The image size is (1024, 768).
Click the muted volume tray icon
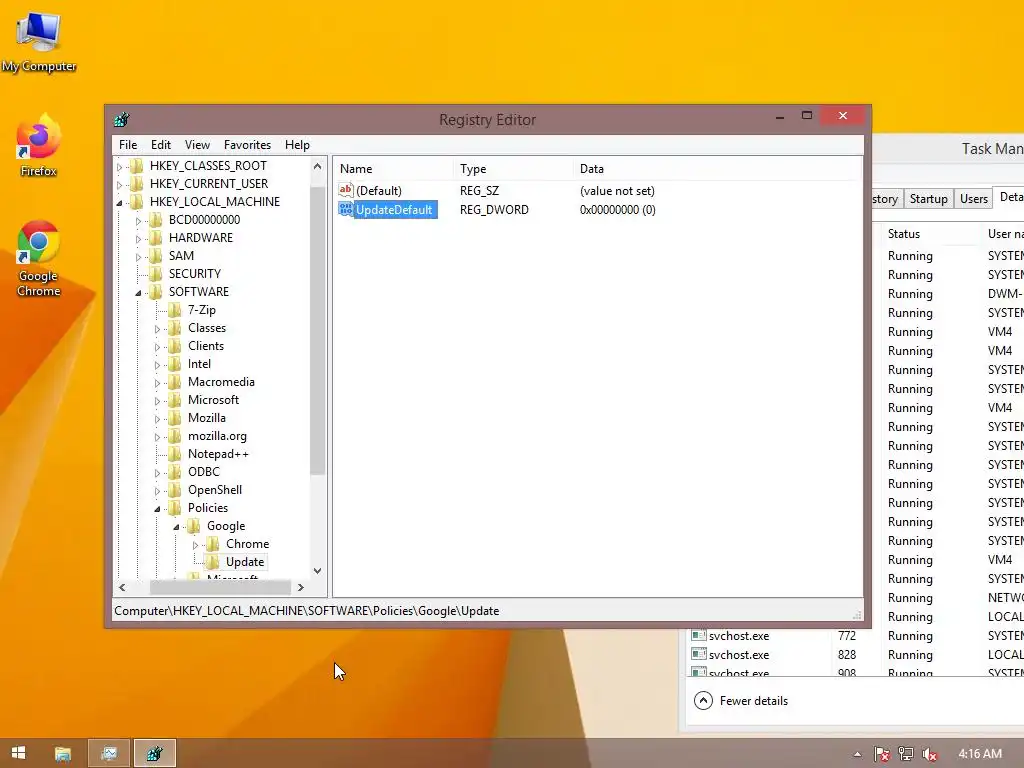click(x=929, y=754)
